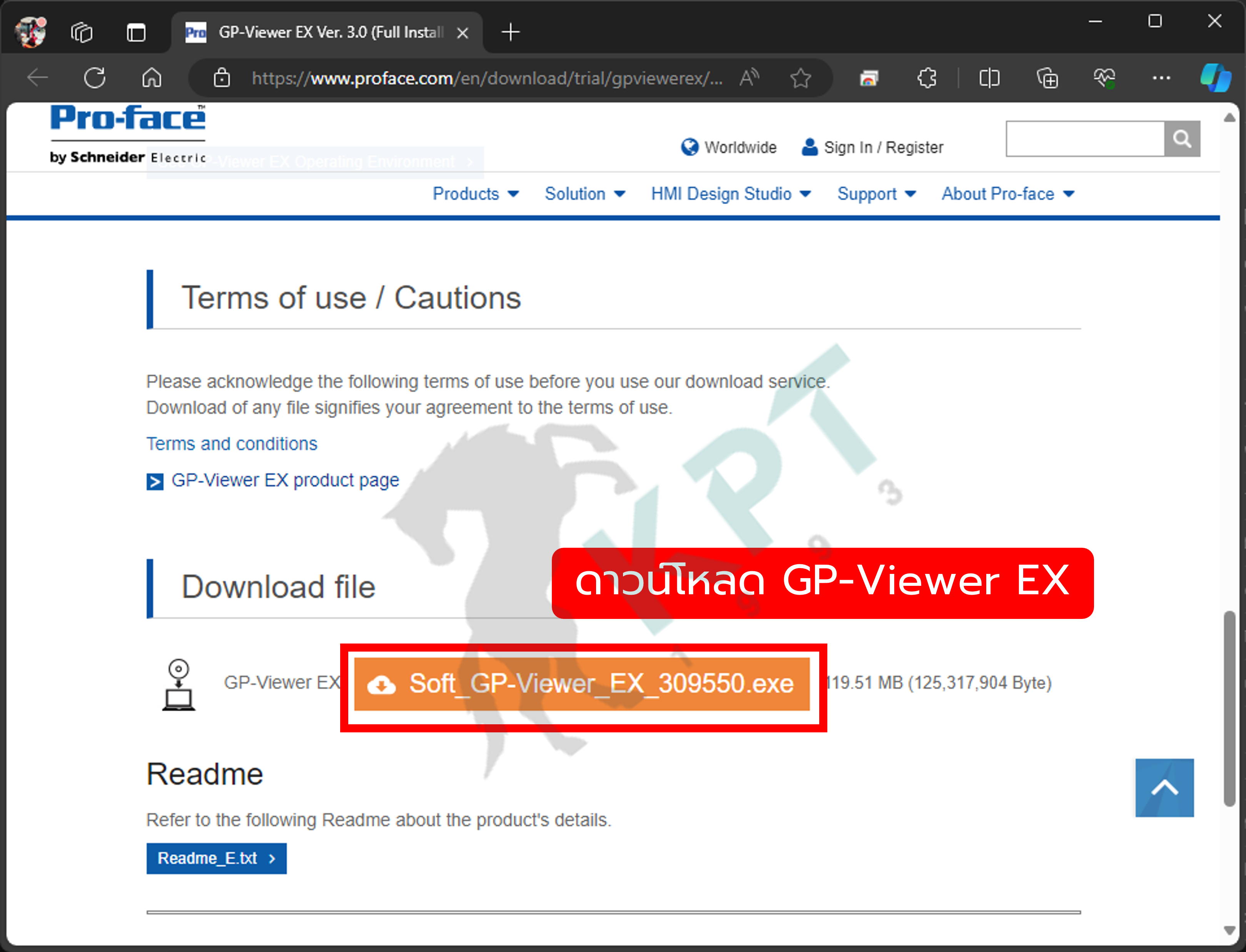Click the "Download file" heading

click(x=278, y=587)
